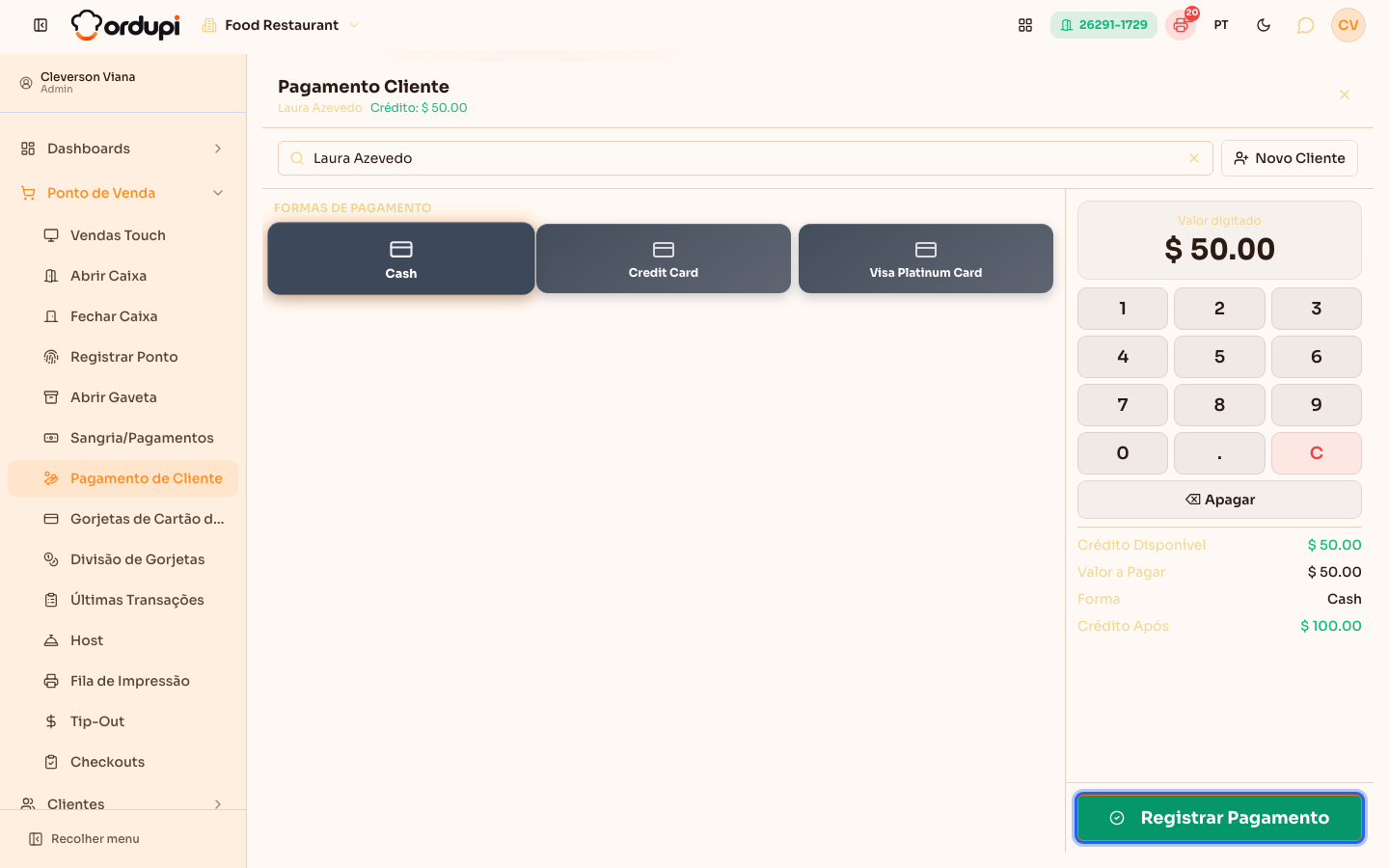Screen dimensions: 1389x868
Task: Open Food Restaurant selector dropdown
Action: tap(281, 25)
